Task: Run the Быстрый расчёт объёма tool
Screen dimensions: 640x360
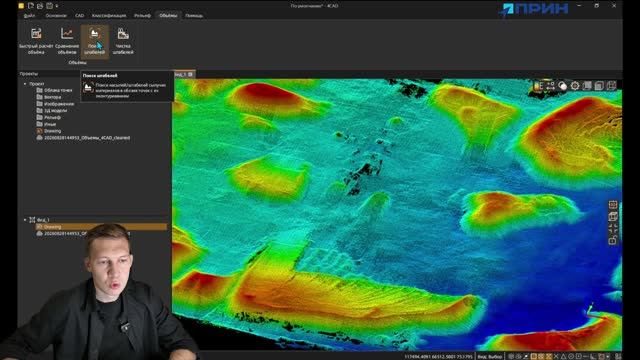Action: 36,41
